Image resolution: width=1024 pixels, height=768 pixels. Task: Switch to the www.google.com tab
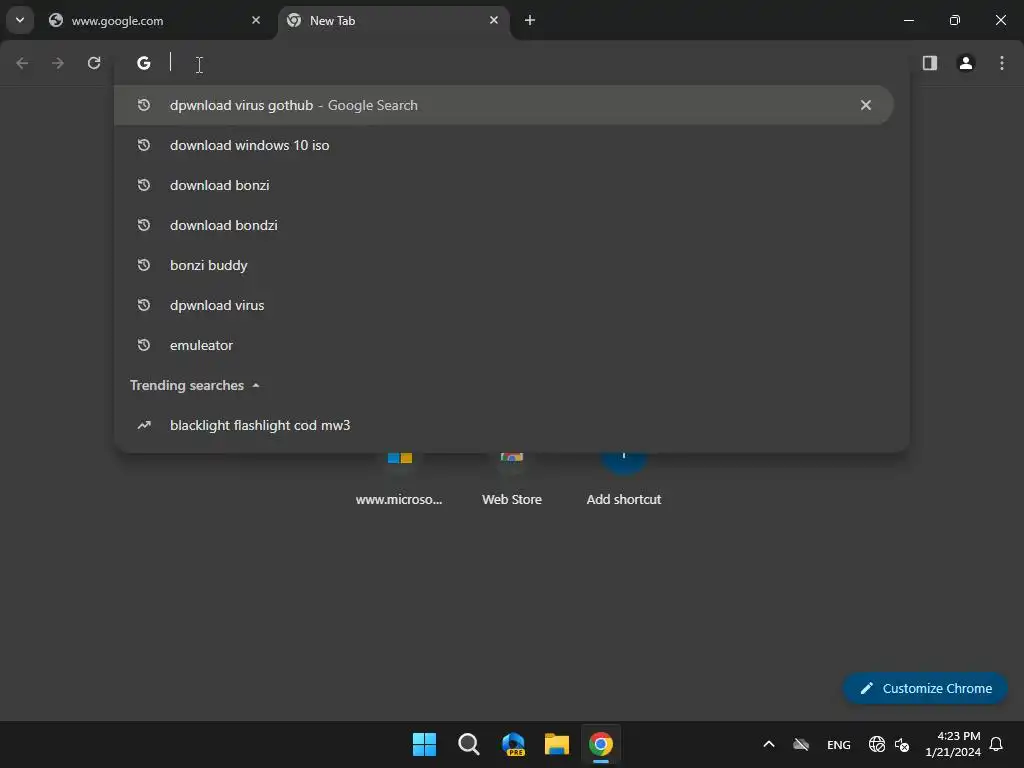tap(157, 21)
